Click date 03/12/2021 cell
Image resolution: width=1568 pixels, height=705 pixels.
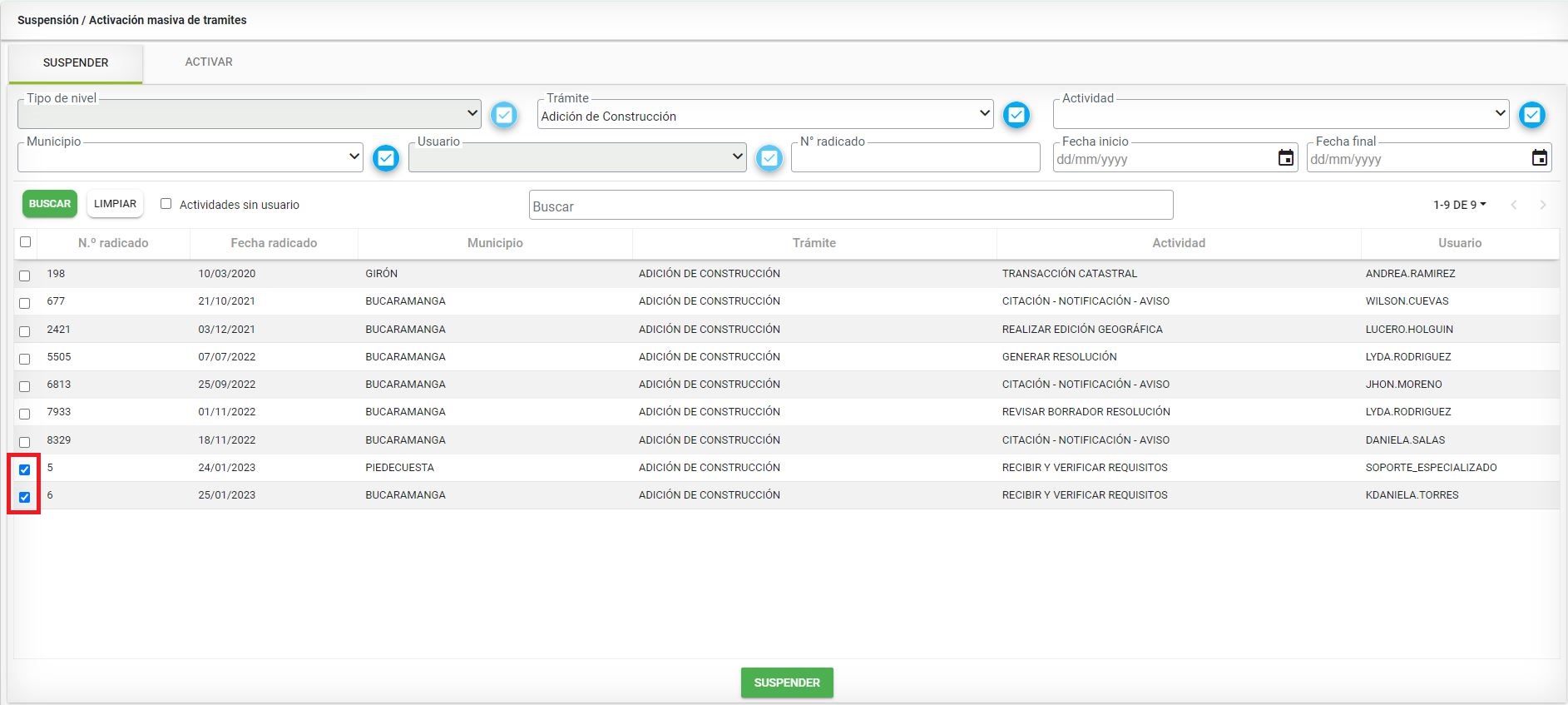tap(227, 330)
